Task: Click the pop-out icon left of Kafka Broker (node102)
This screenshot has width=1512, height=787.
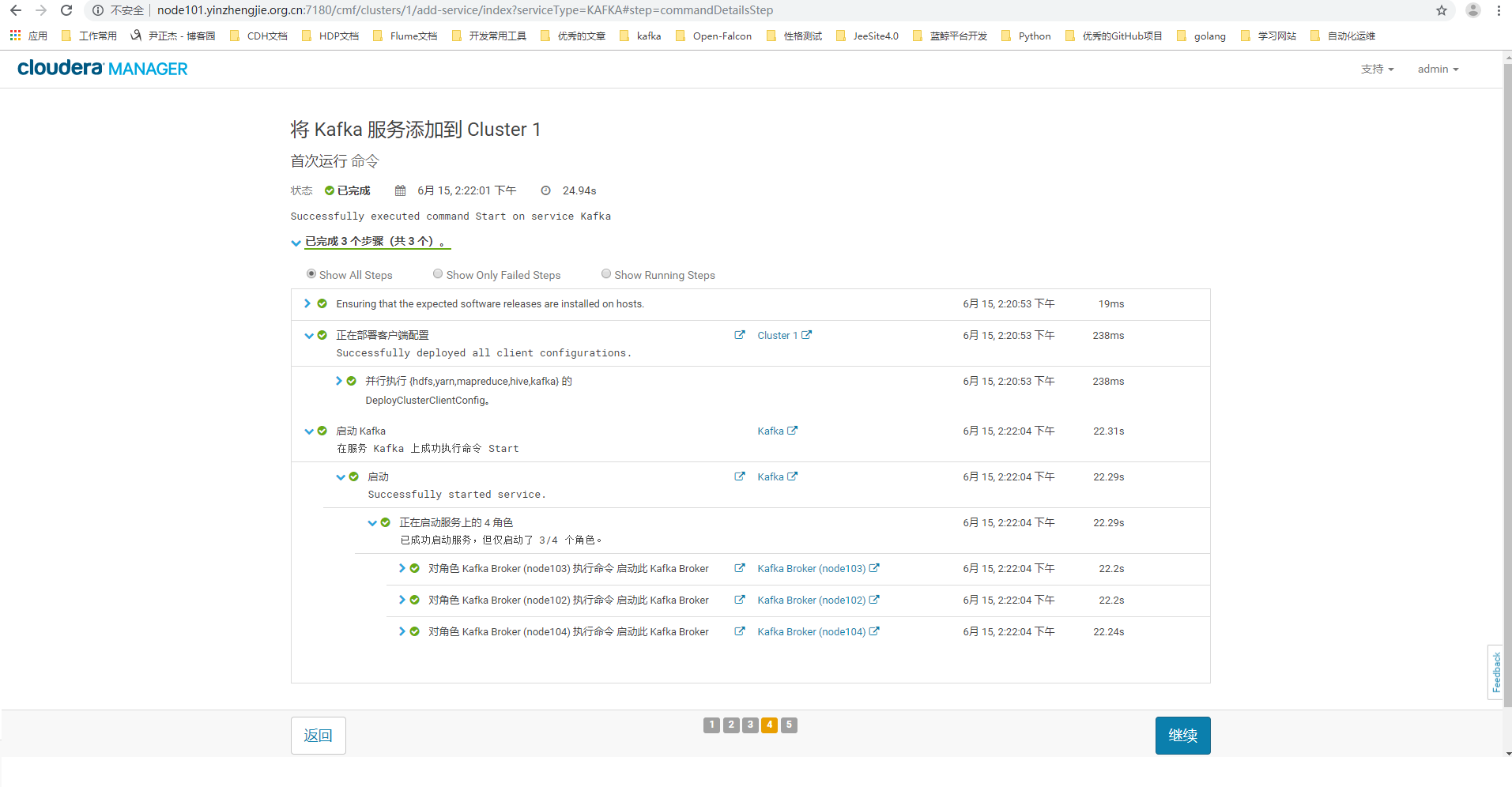Action: click(740, 600)
